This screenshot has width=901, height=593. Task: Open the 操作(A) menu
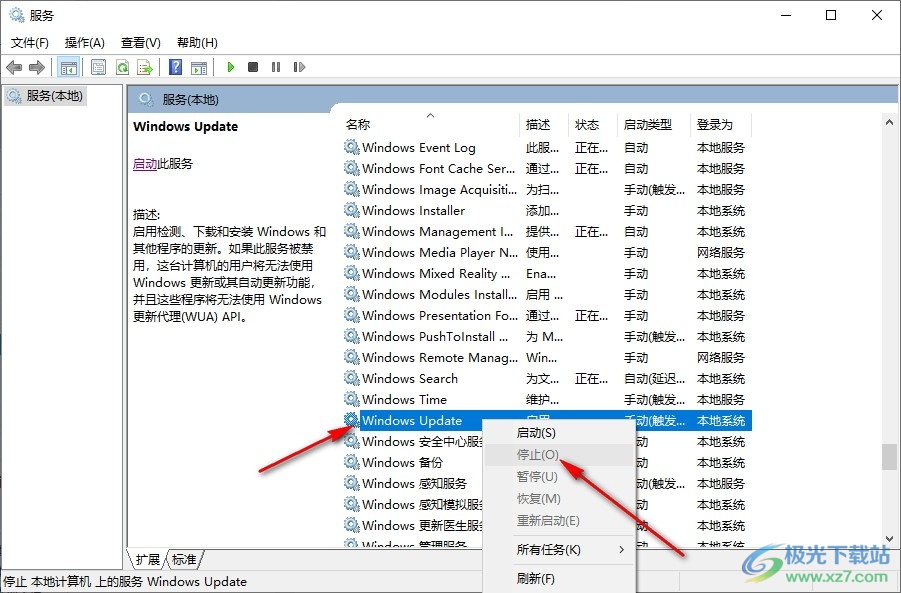point(84,43)
